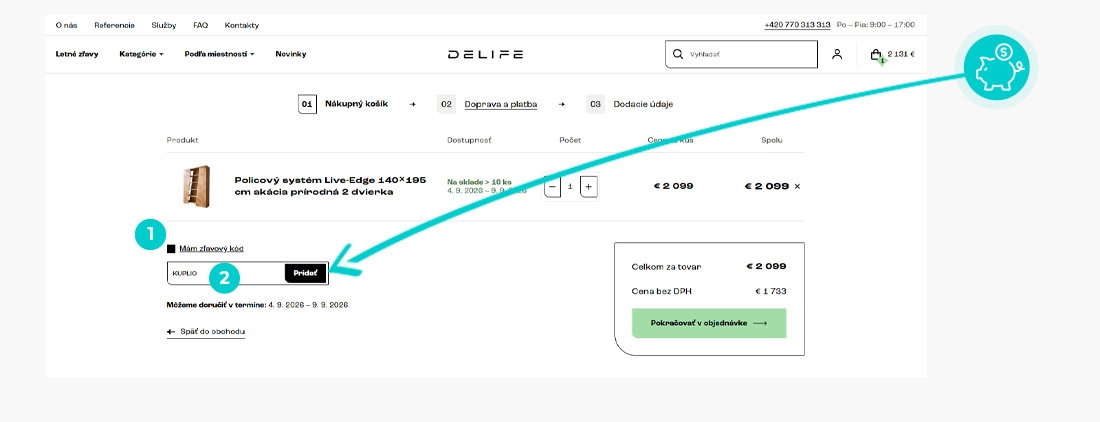Toggle the 'Mám zľavový kód' checkbox

(170, 249)
